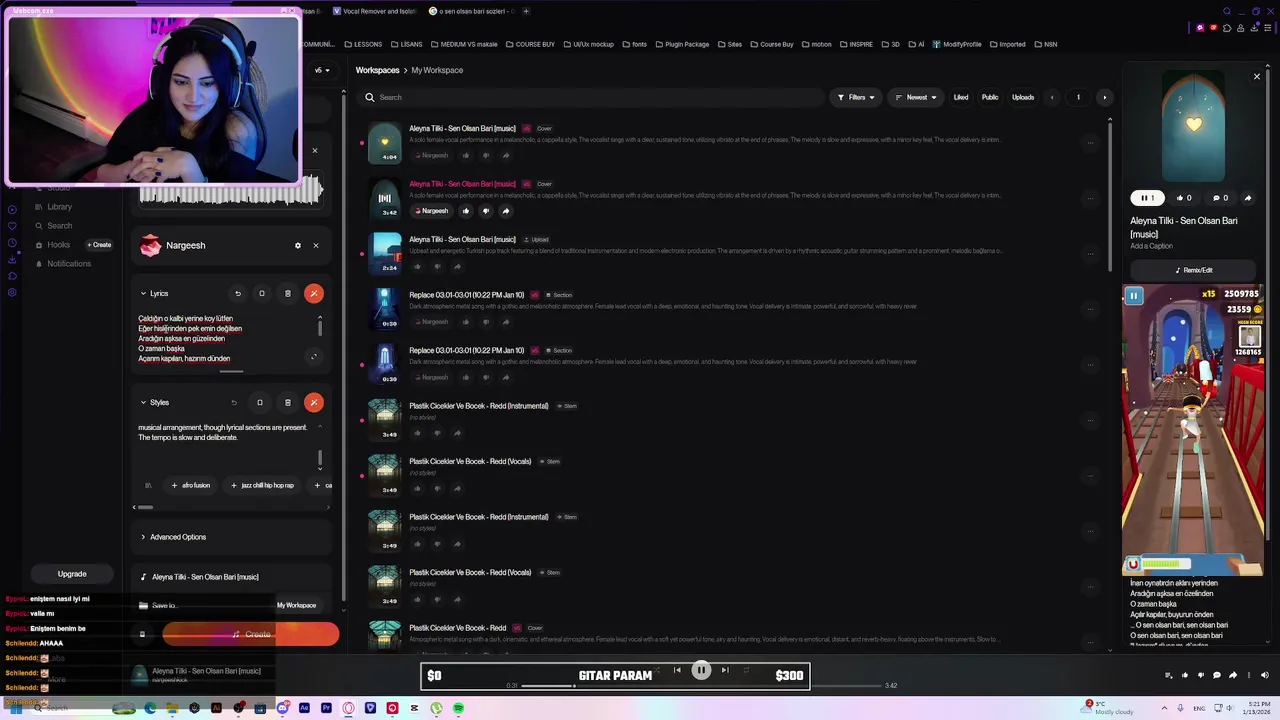Open more options for the first Sen Olsan Bari track

1090,142
